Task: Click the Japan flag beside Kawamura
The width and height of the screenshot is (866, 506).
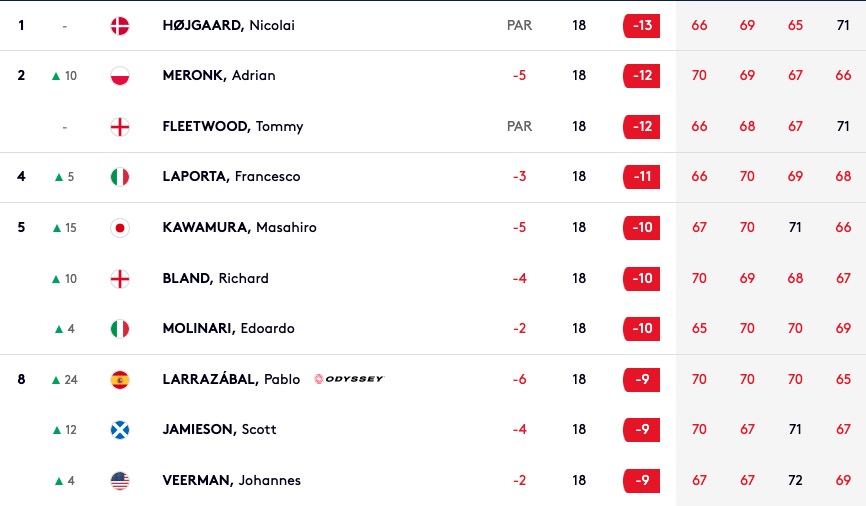Action: click(x=120, y=228)
